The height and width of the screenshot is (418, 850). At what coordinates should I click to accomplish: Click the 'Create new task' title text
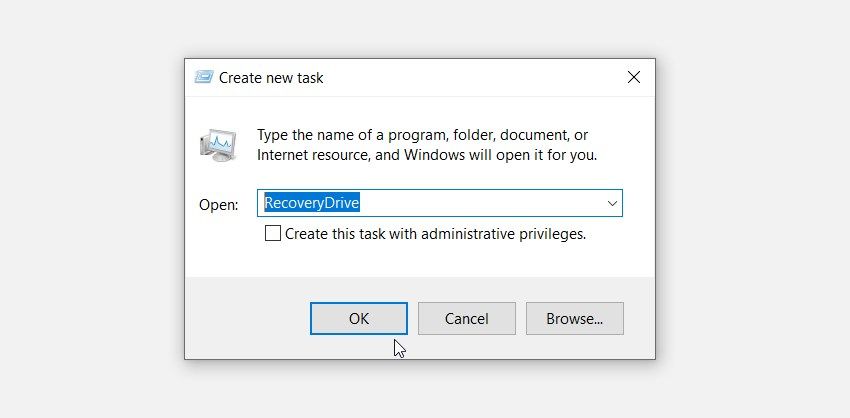[271, 78]
